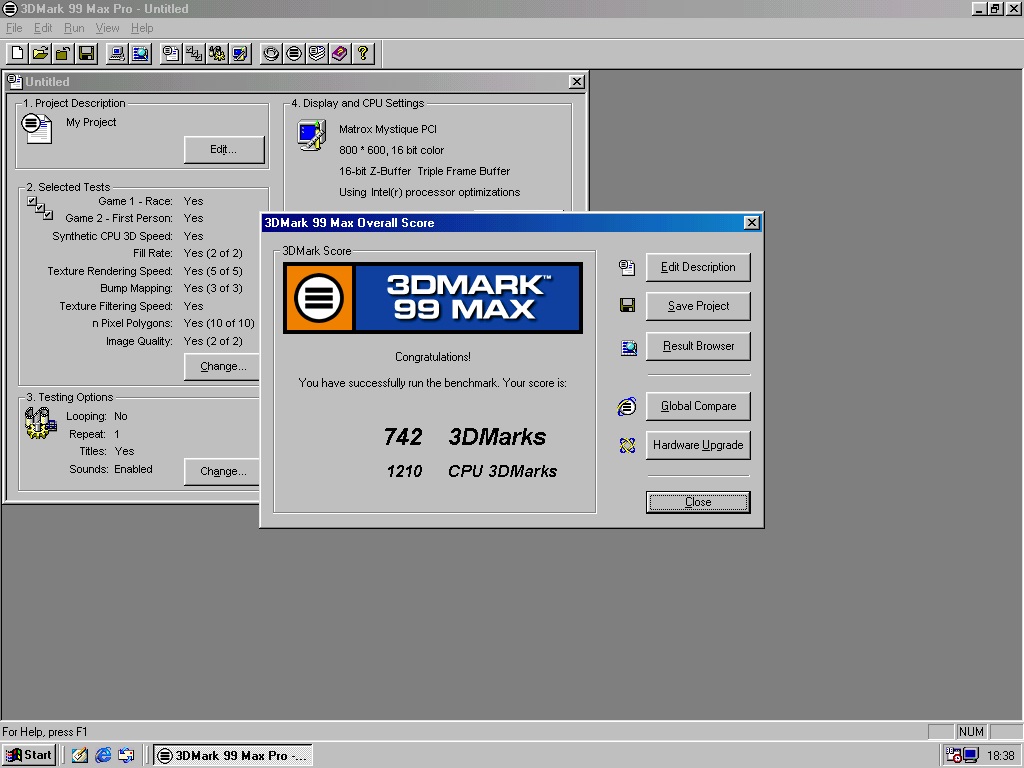Open the help question mark toolbar icon

[363, 53]
